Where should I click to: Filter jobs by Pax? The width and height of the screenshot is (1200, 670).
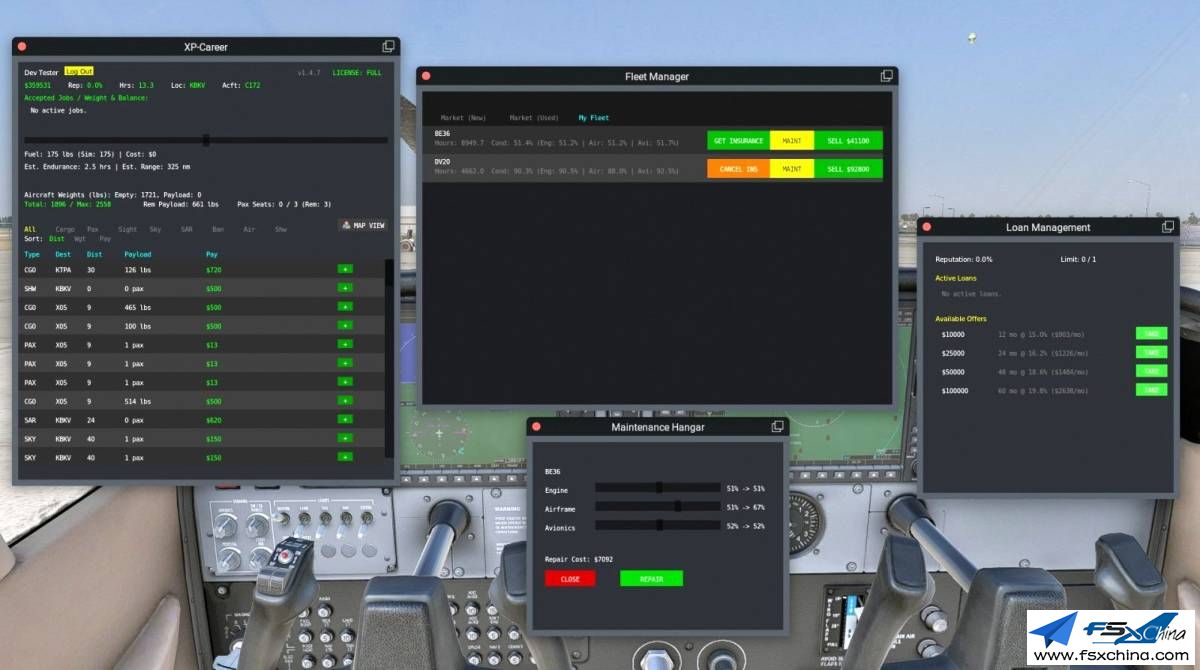[93, 229]
